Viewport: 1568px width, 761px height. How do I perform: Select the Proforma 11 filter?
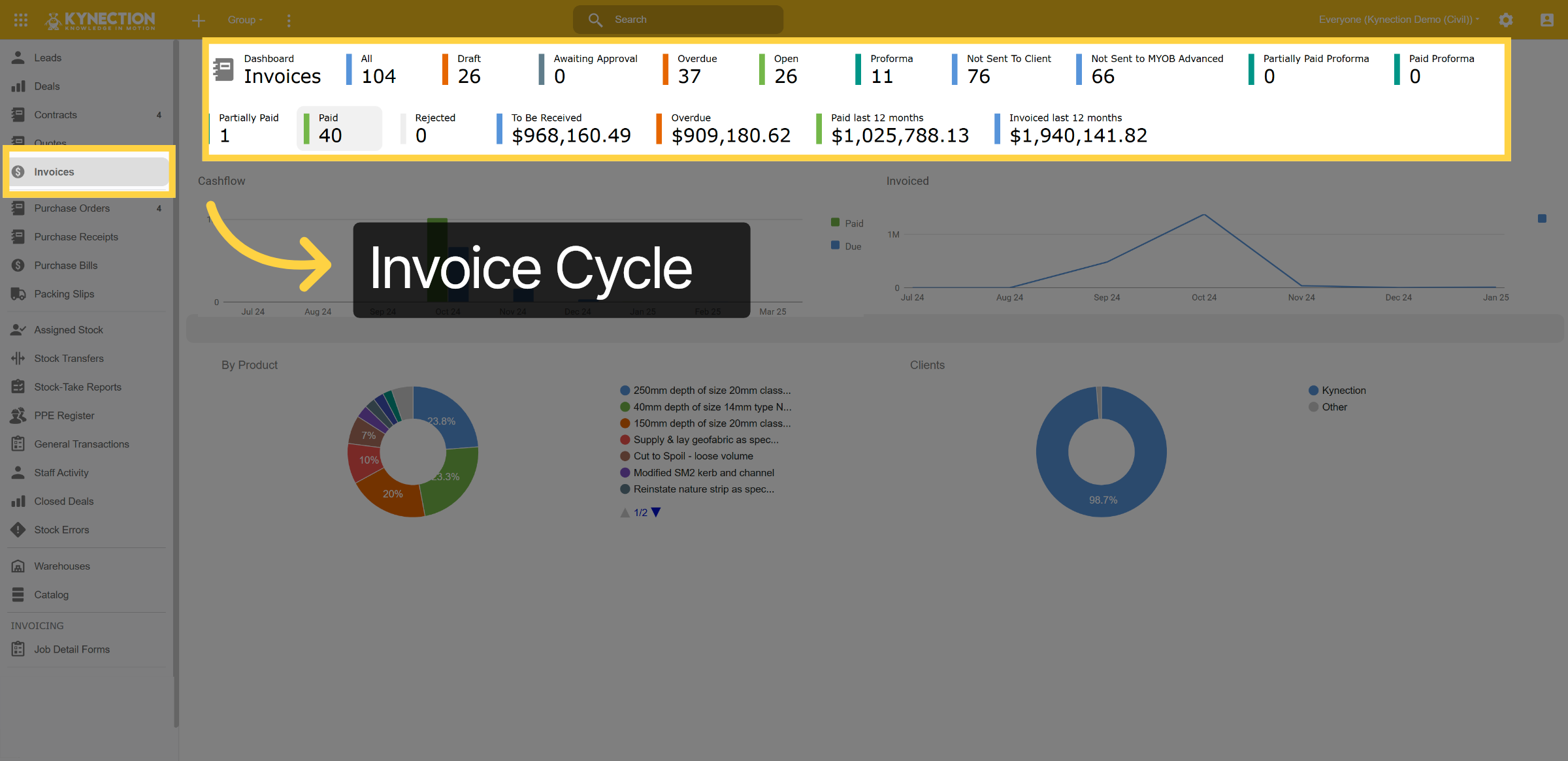(885, 69)
